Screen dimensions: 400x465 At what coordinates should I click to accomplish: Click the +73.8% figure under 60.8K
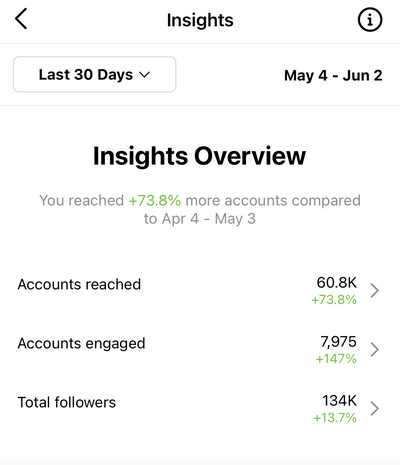334,300
